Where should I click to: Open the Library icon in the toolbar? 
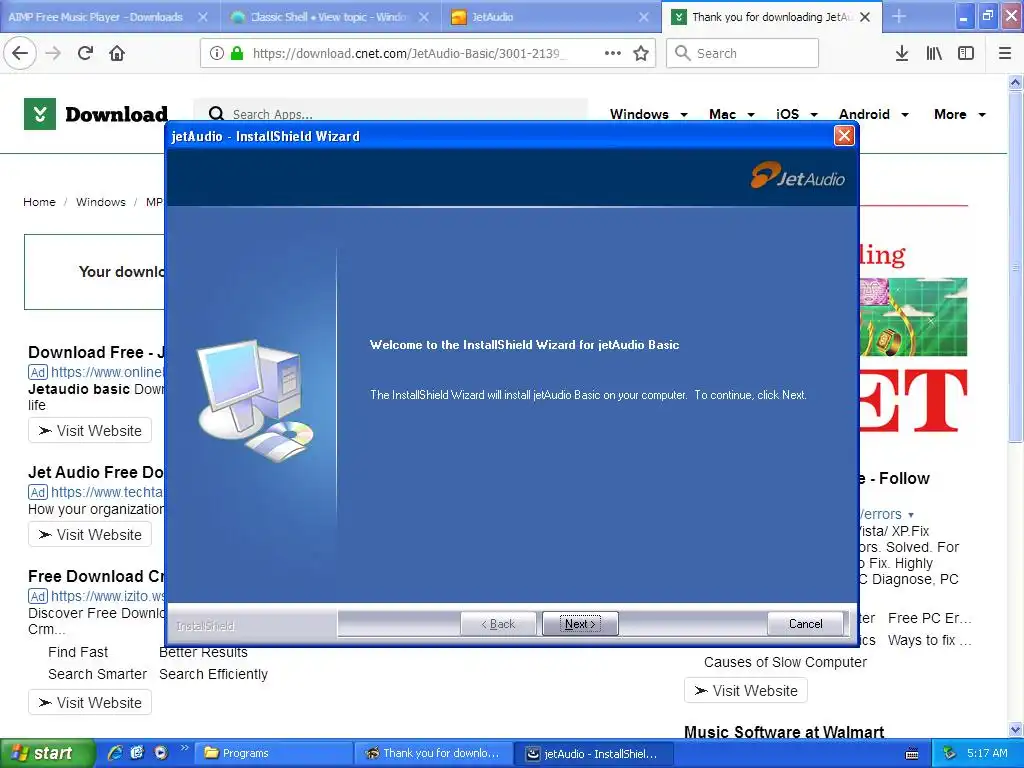point(934,53)
